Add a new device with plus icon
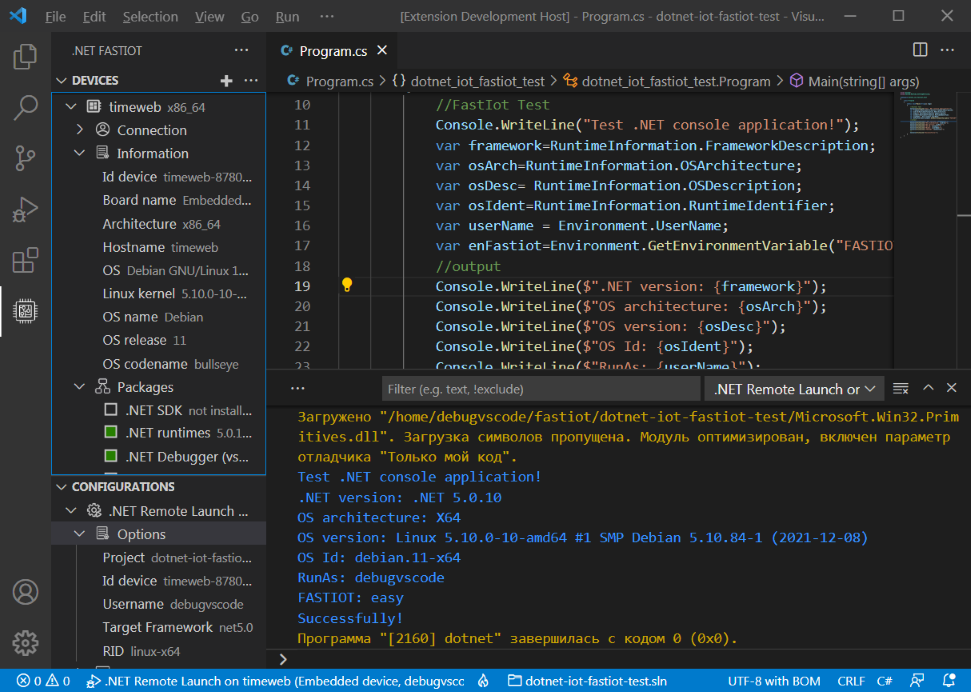The image size is (971, 692). coord(226,81)
